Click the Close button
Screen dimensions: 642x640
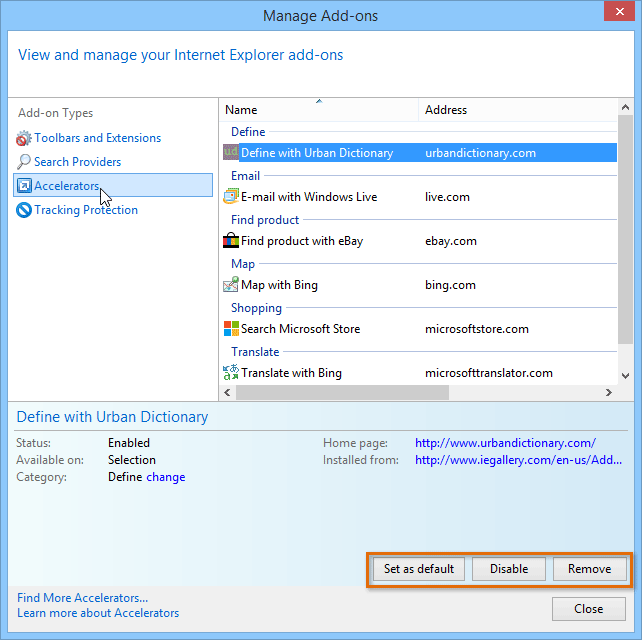click(589, 609)
